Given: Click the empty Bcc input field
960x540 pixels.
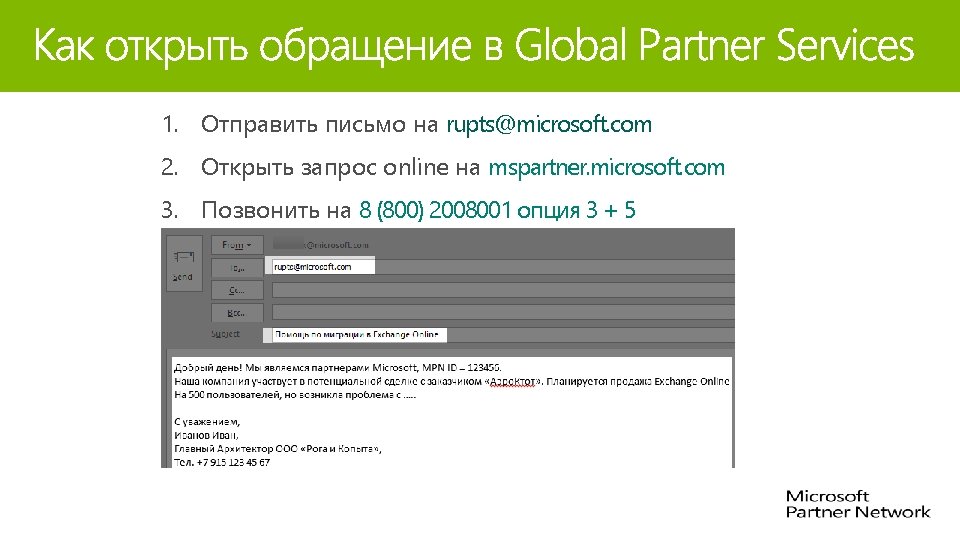Looking at the screenshot, I should point(503,313).
